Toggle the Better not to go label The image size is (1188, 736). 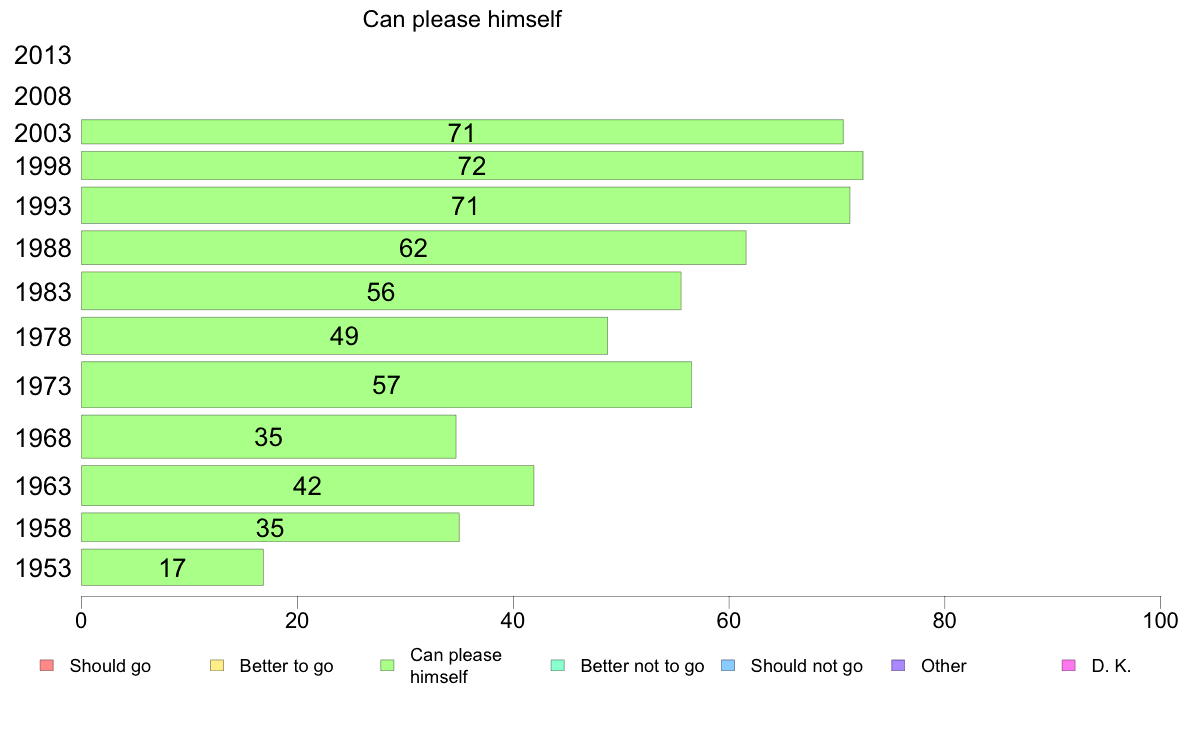(642, 666)
